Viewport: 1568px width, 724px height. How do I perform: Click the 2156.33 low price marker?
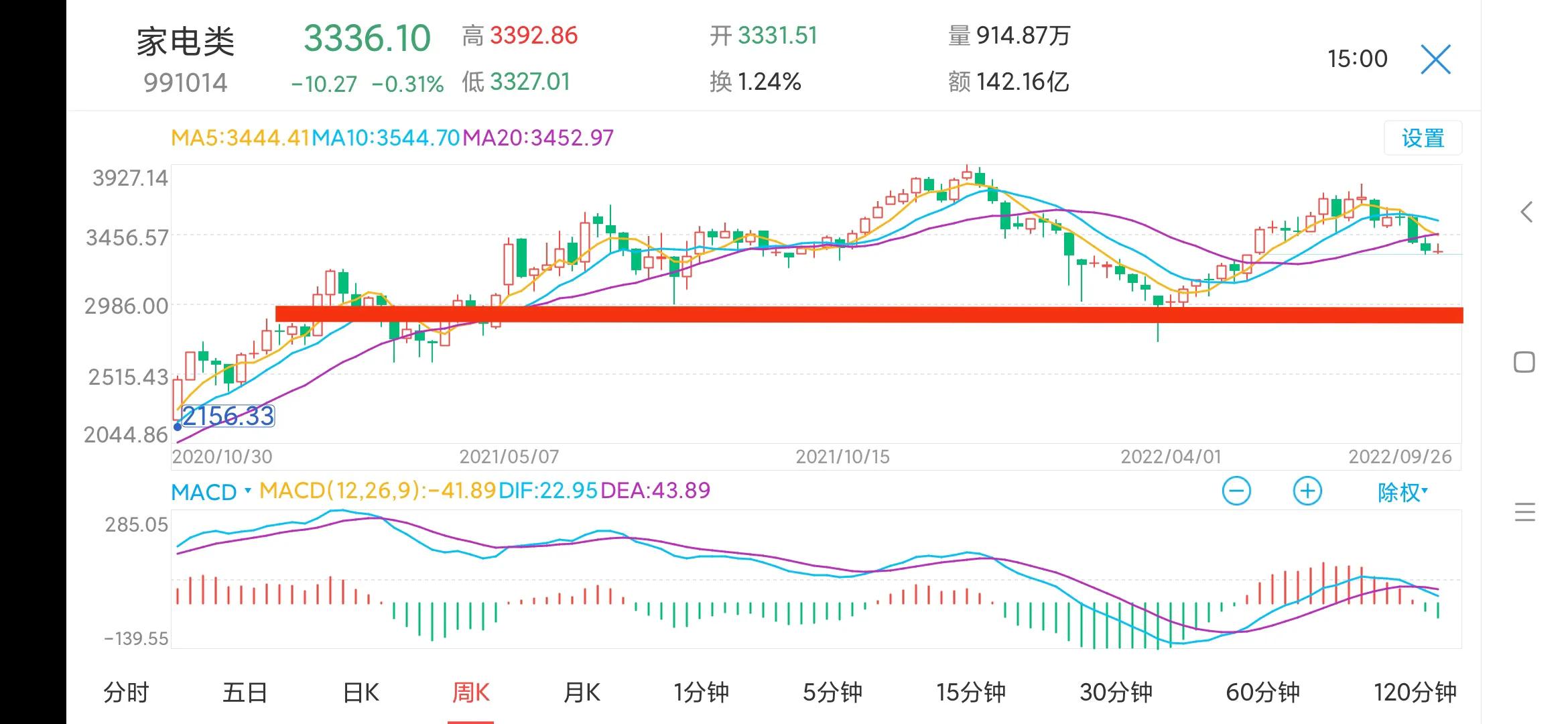(x=228, y=416)
